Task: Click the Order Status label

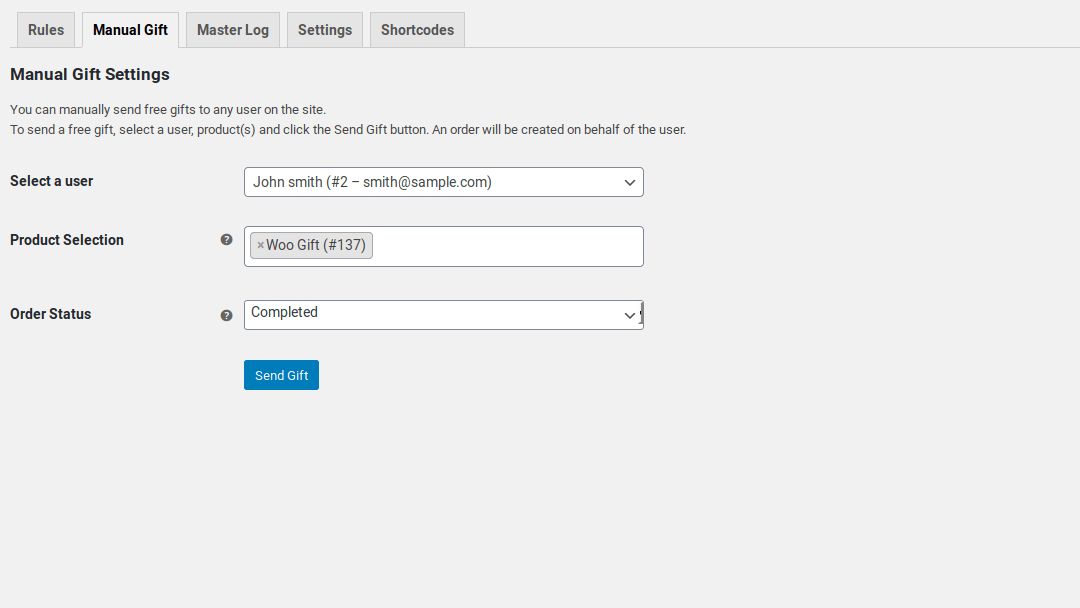Action: point(50,314)
